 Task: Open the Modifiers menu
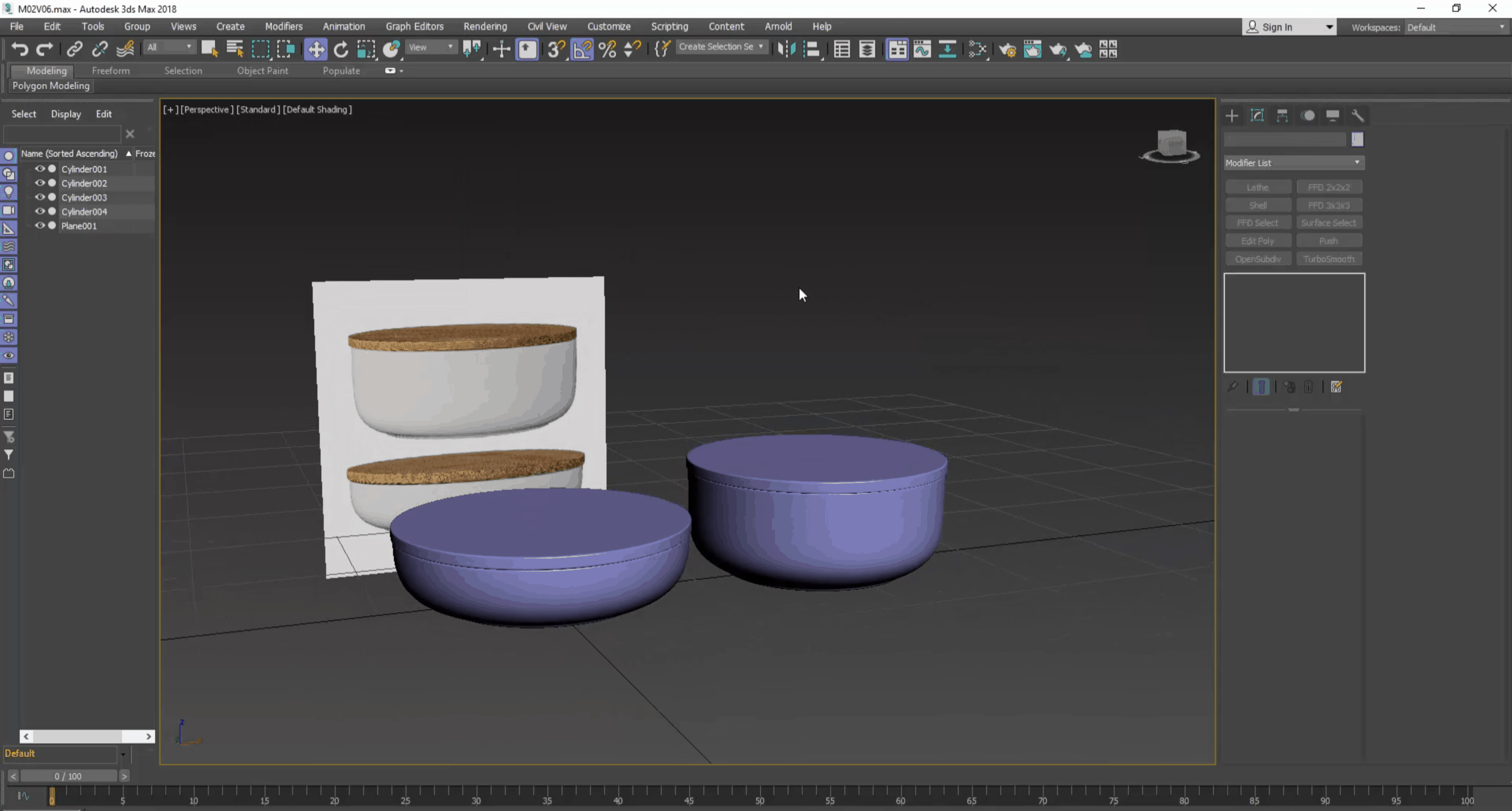(284, 26)
